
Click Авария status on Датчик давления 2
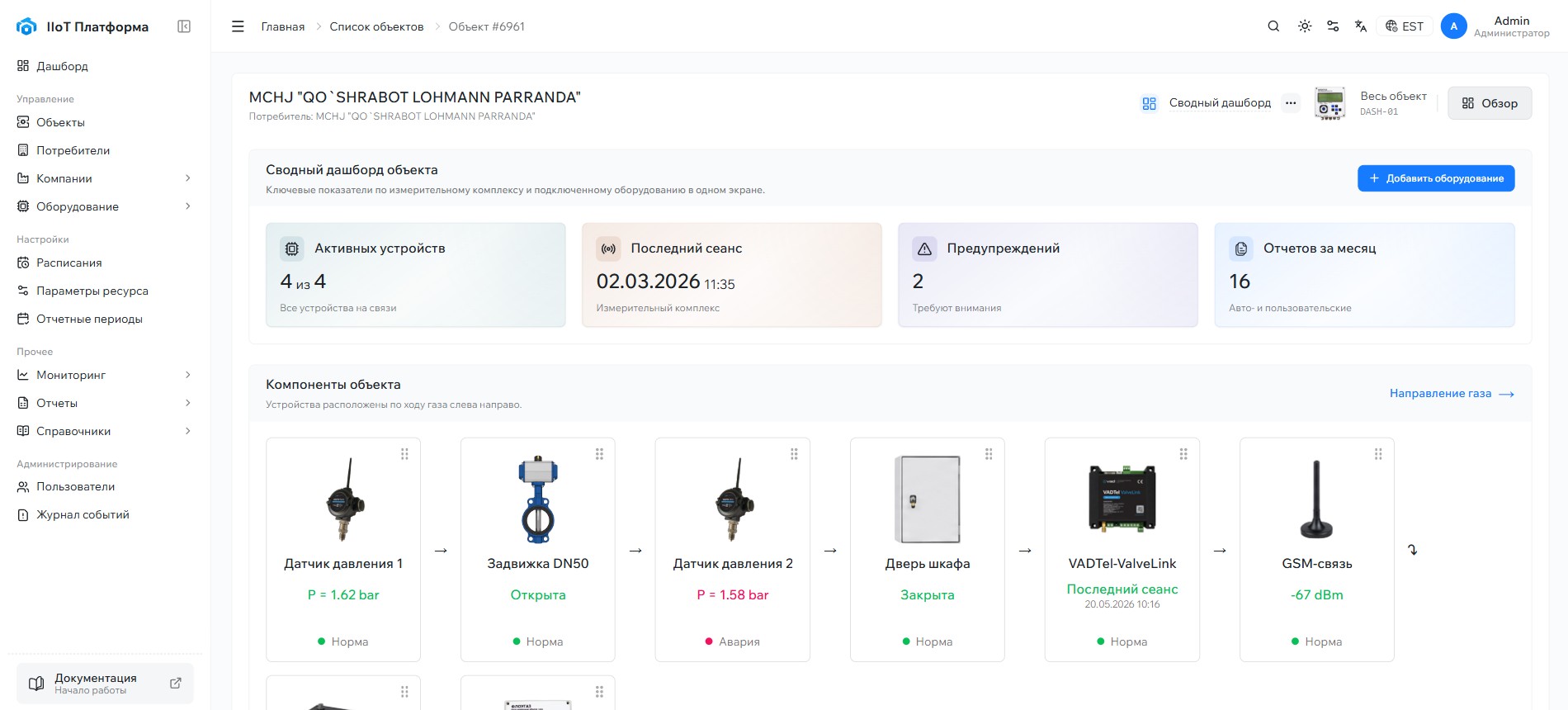coord(733,641)
